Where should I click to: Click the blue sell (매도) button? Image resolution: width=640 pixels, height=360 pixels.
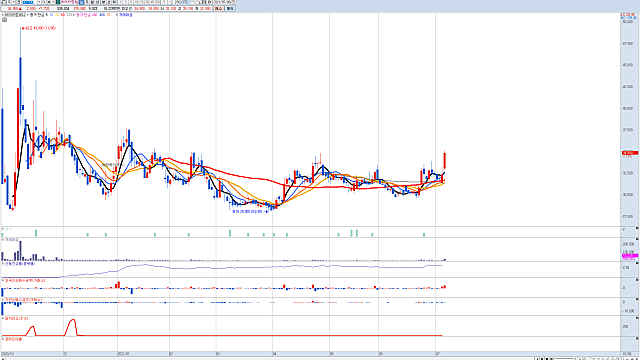(x=230, y=8)
